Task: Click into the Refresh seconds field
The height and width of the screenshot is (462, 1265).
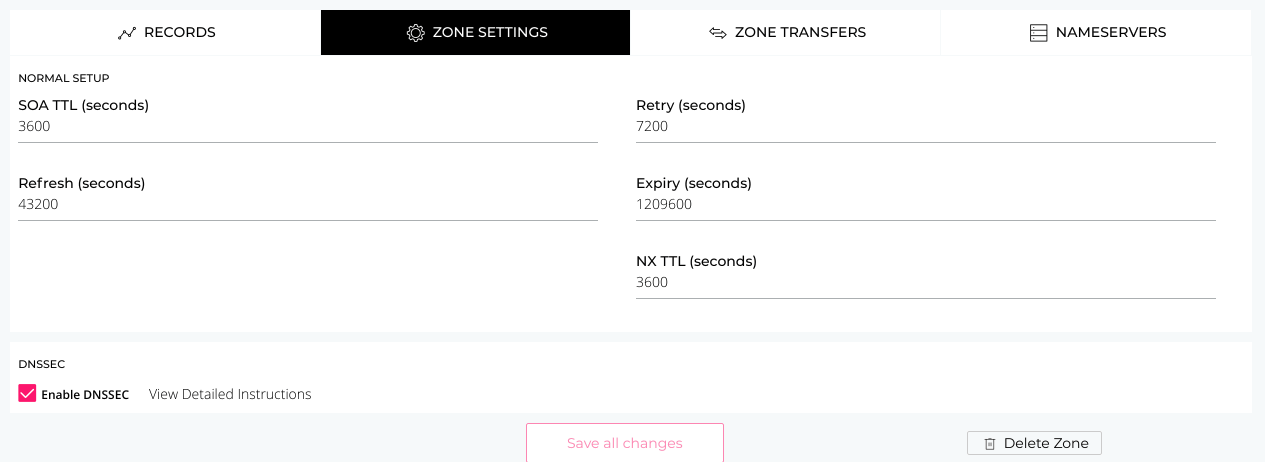Action: click(x=308, y=205)
